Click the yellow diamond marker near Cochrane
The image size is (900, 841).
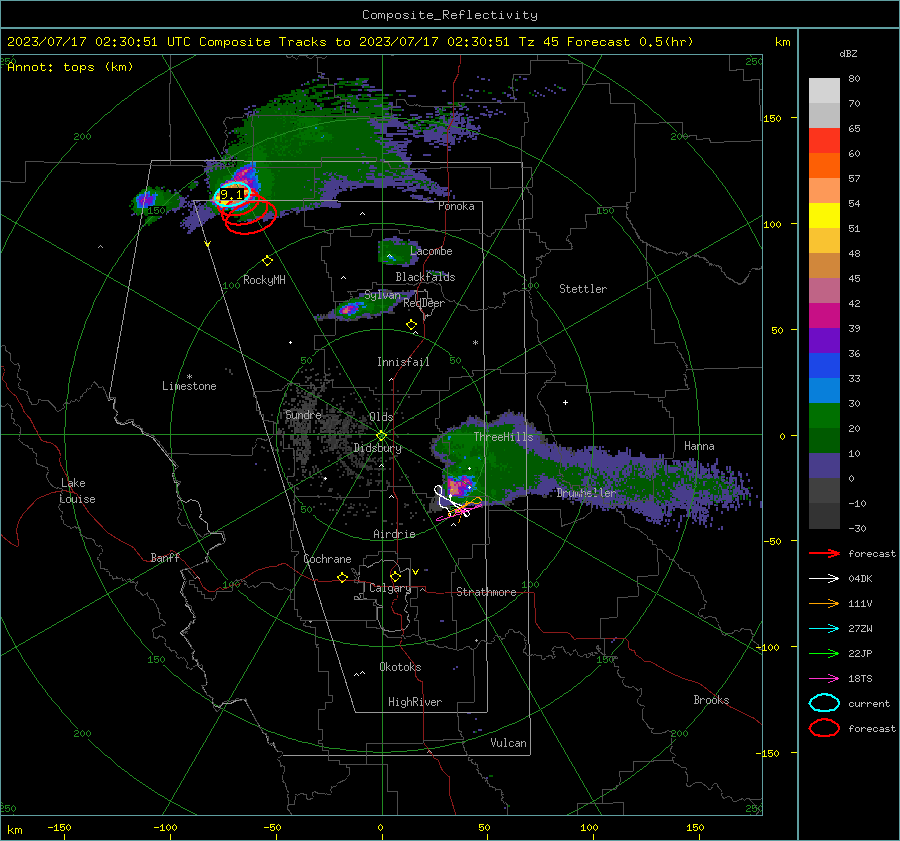click(342, 577)
